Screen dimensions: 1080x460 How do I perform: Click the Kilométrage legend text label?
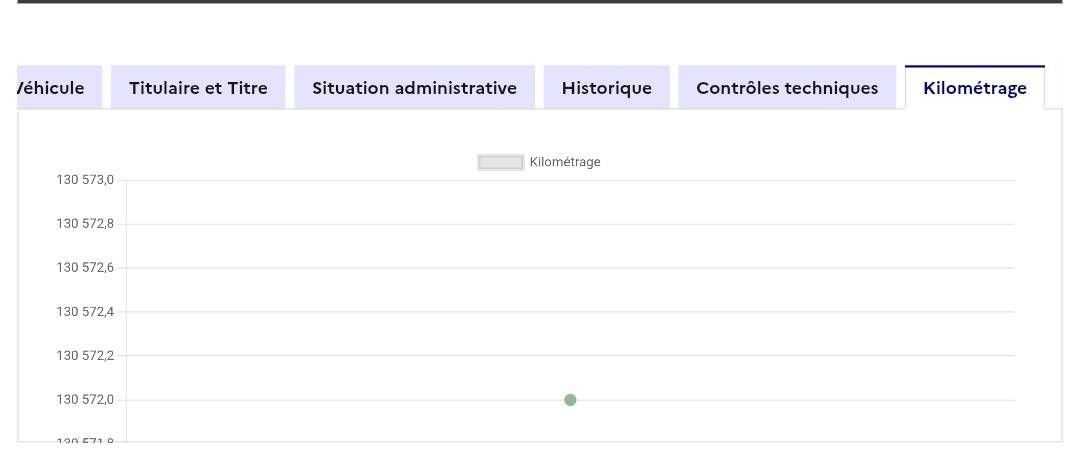click(x=565, y=162)
